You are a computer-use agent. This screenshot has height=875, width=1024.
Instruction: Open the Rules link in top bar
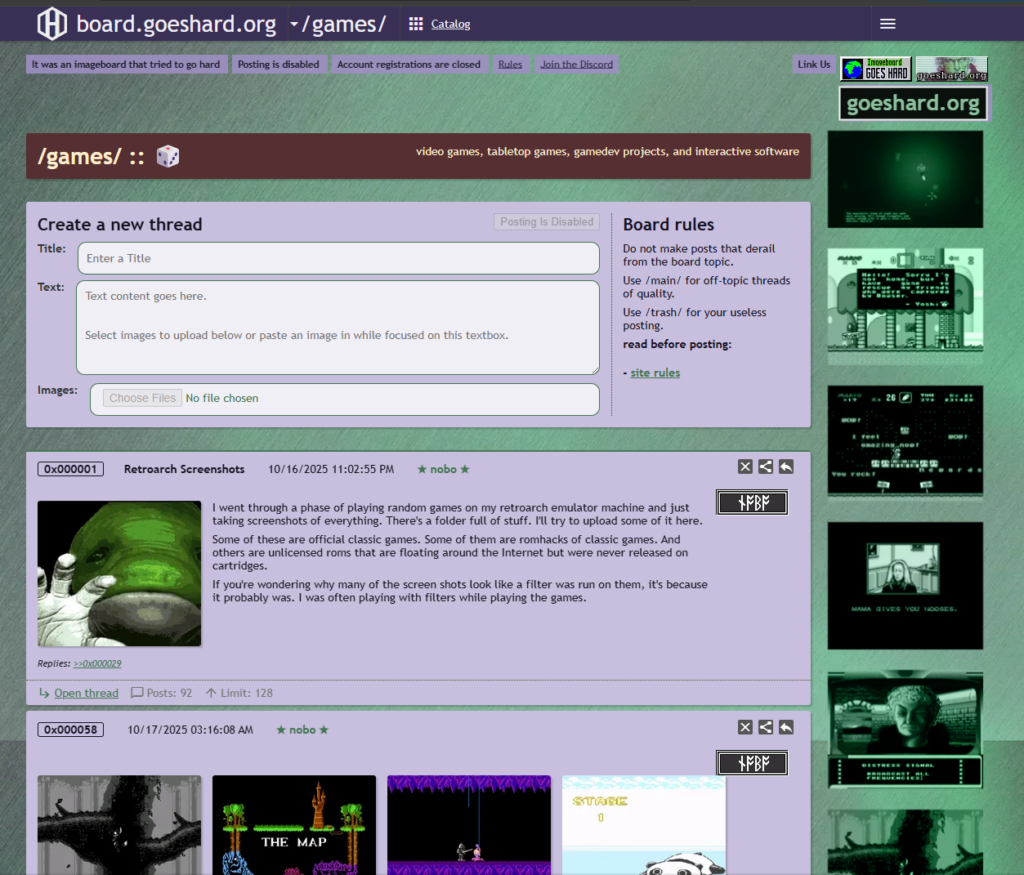510,64
